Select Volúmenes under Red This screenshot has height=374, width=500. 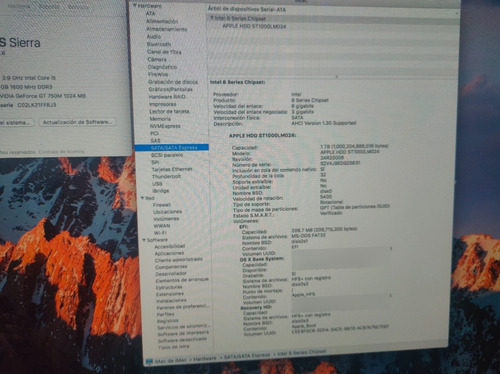click(x=166, y=219)
